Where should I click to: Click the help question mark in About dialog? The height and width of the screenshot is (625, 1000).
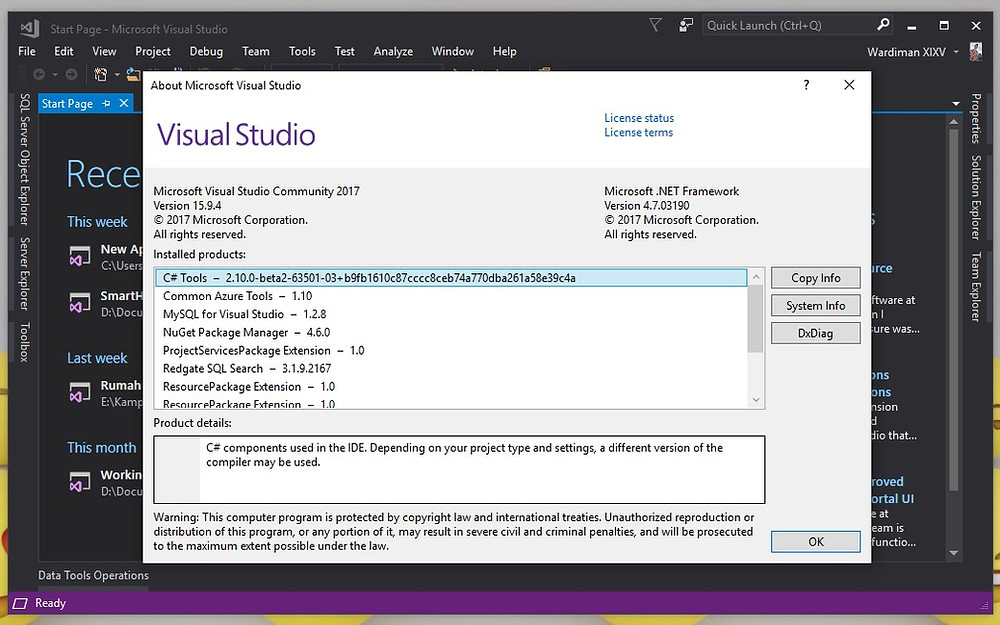click(806, 86)
